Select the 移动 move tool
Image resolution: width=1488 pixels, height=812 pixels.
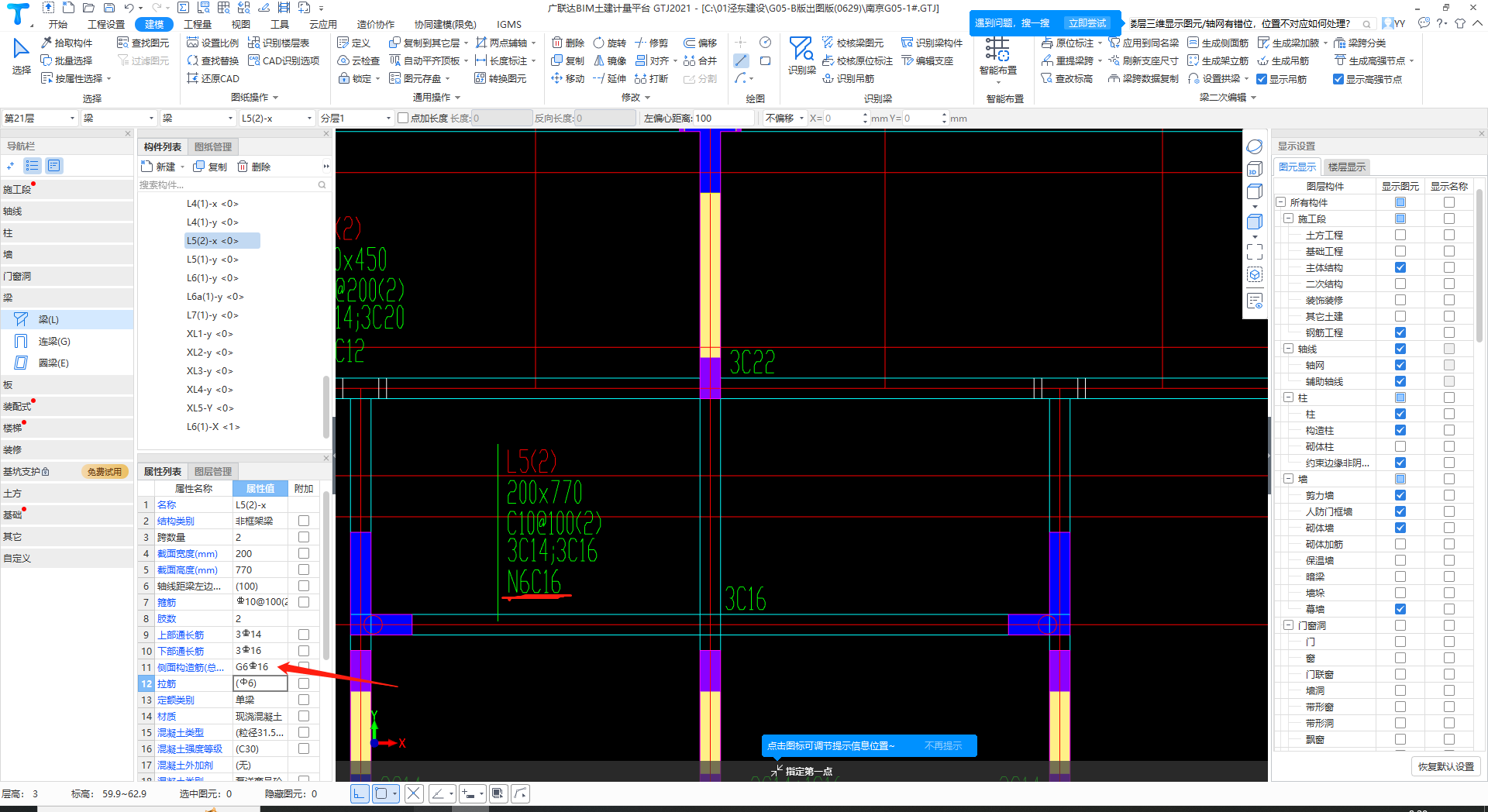pyautogui.click(x=568, y=78)
